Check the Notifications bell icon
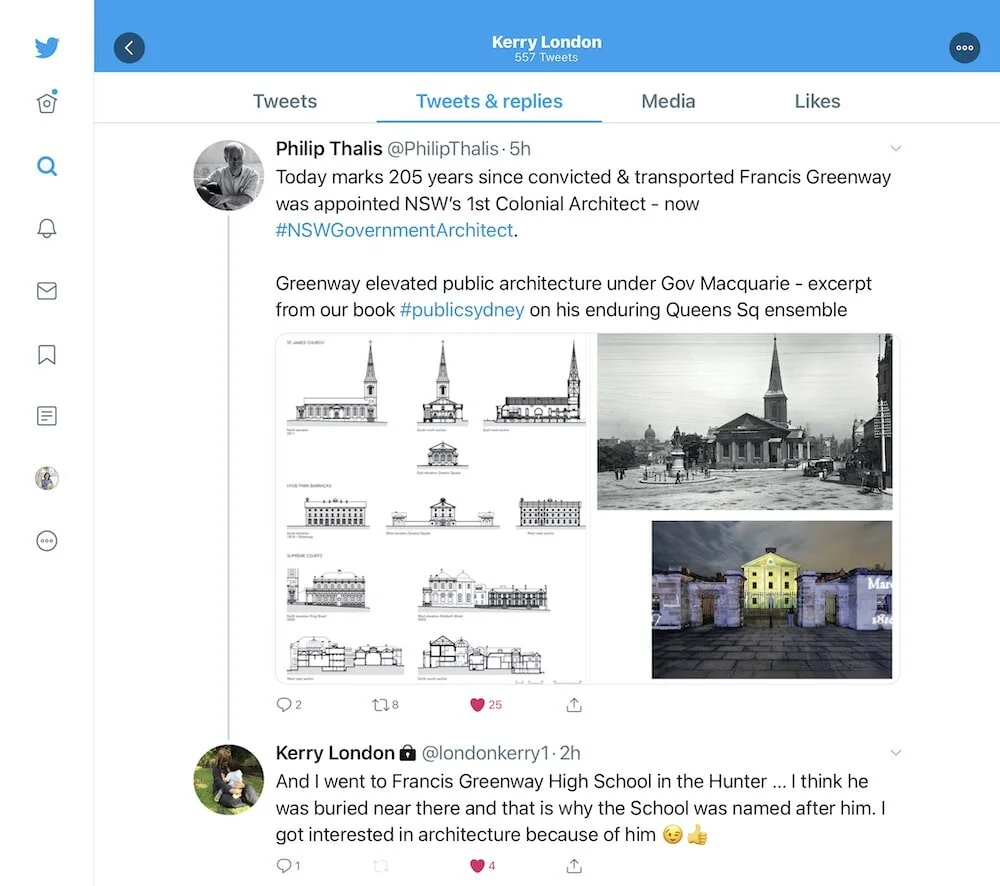Screen dimensions: 1000x886 tap(46, 229)
